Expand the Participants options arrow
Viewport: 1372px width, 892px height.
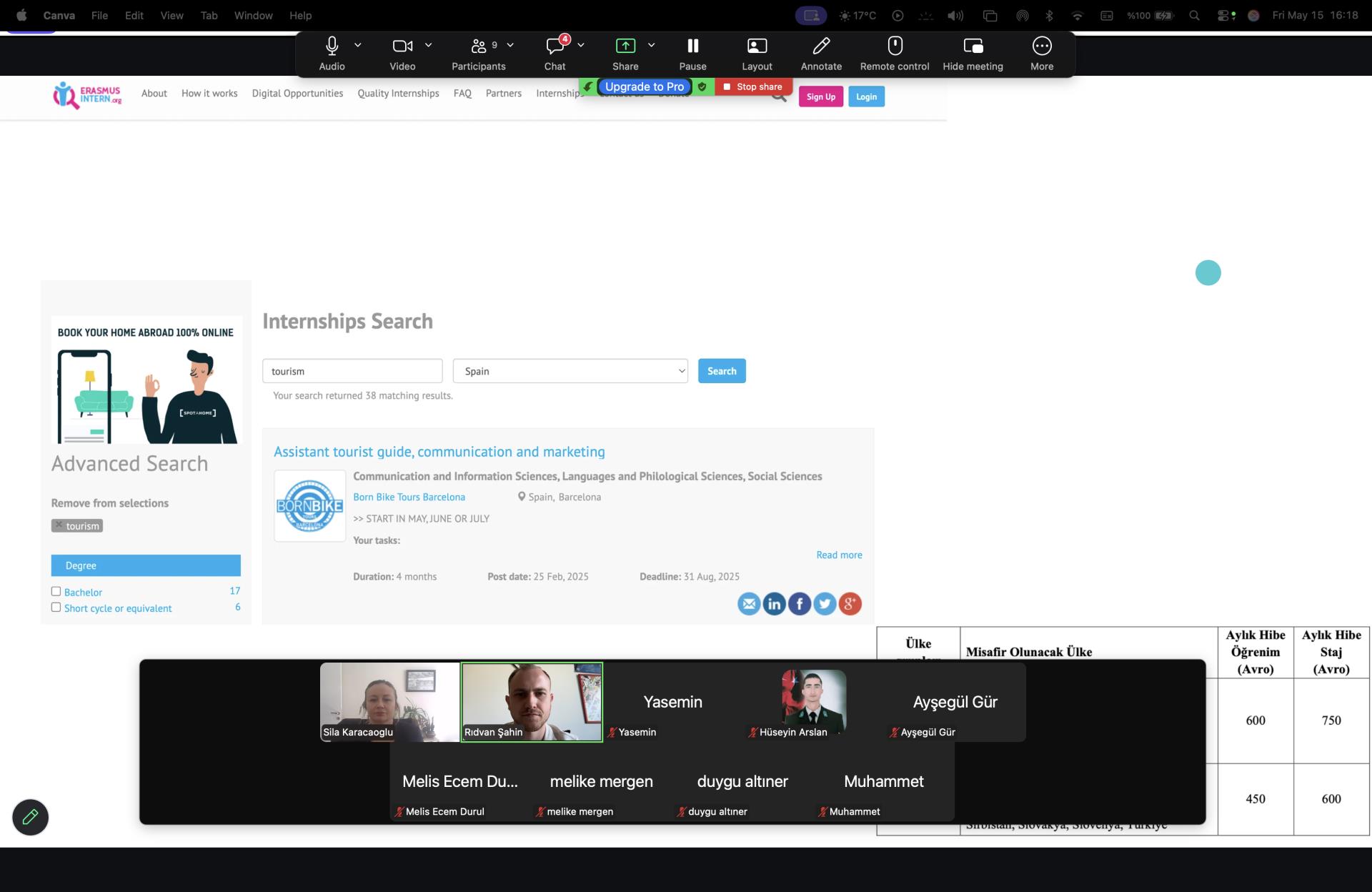[510, 45]
